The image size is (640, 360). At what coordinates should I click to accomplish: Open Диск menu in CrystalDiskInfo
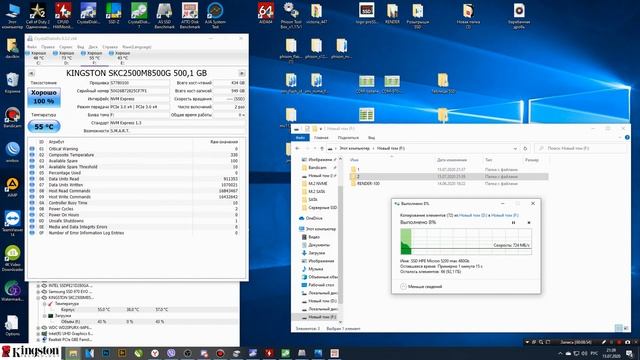(x=93, y=47)
